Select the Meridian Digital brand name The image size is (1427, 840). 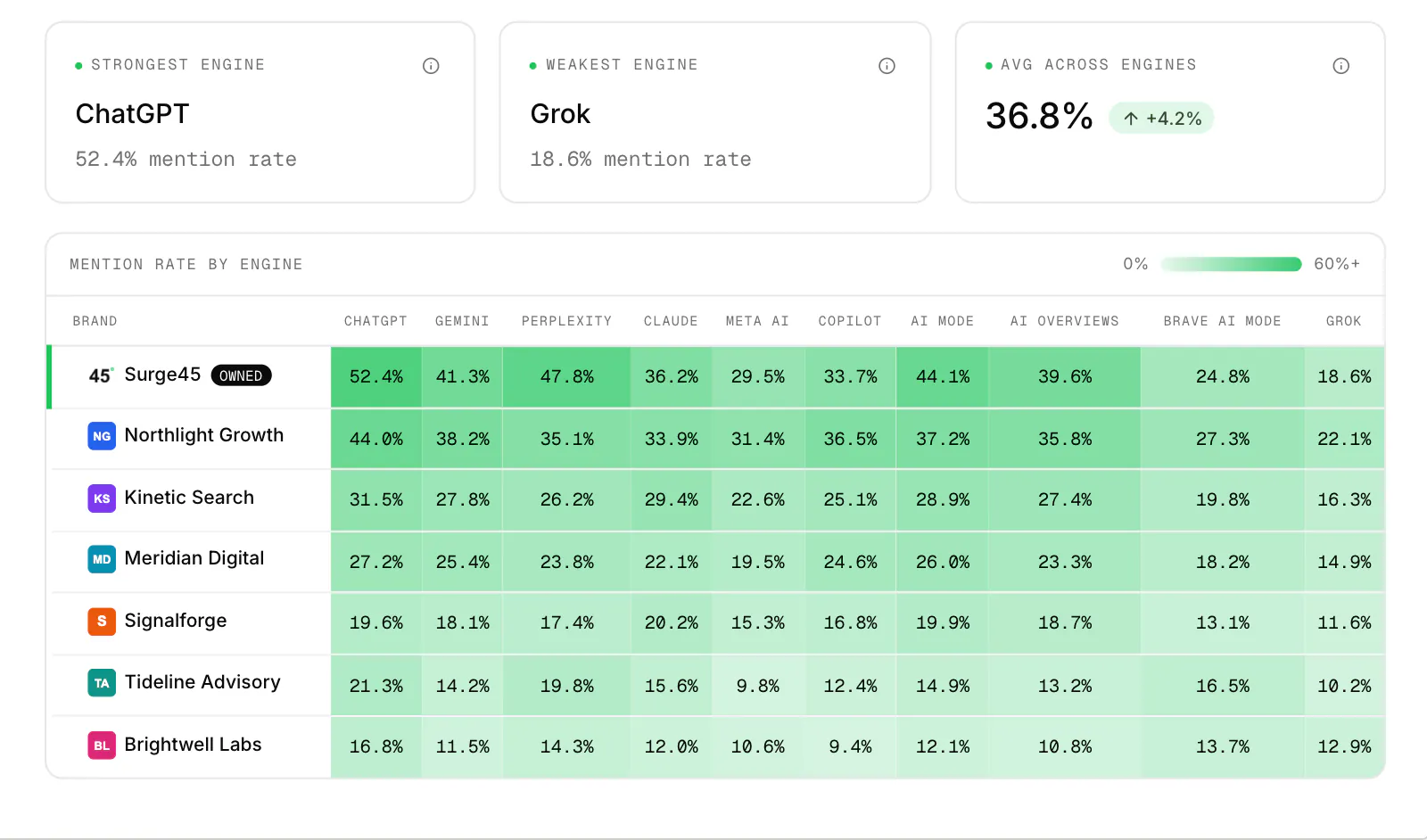click(194, 558)
